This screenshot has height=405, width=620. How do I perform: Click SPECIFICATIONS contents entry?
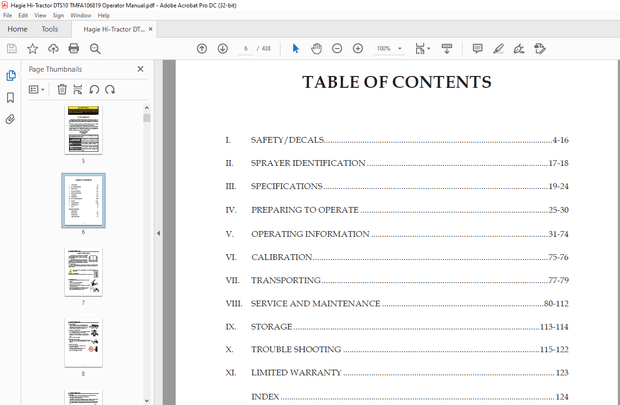397,186
